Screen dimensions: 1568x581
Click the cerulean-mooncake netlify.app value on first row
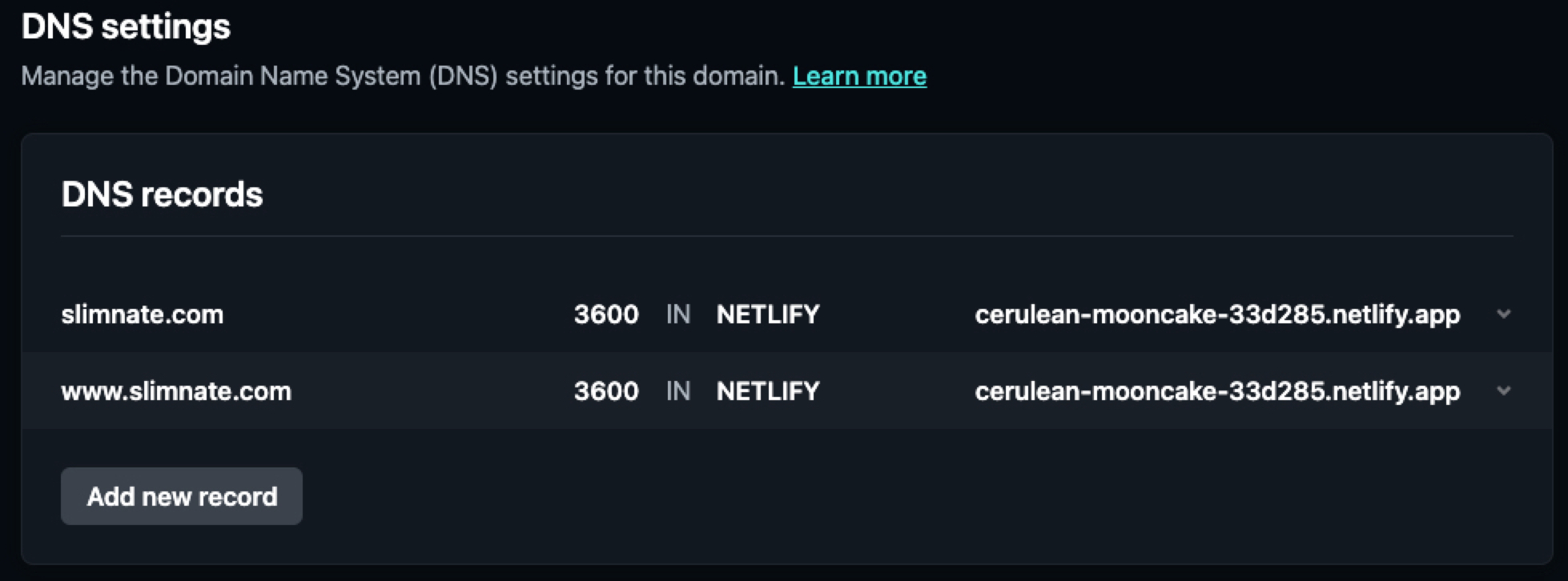(1217, 315)
